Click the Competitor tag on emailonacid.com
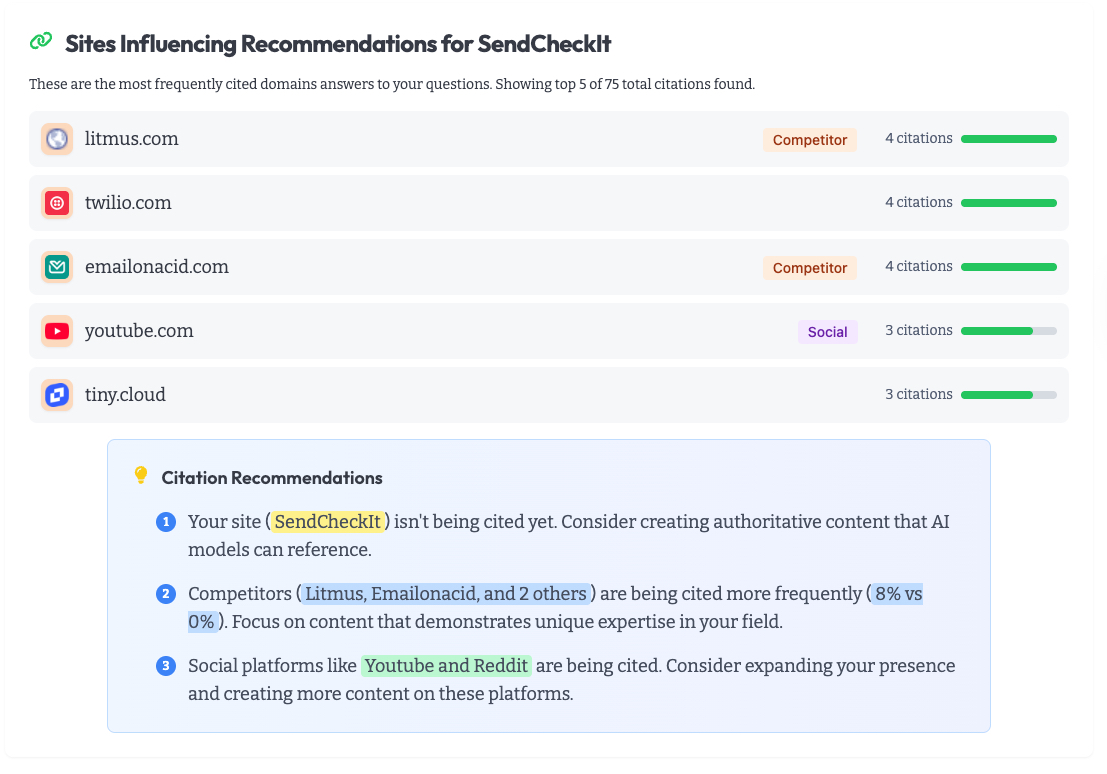The width and height of the screenshot is (1107, 774). (810, 268)
